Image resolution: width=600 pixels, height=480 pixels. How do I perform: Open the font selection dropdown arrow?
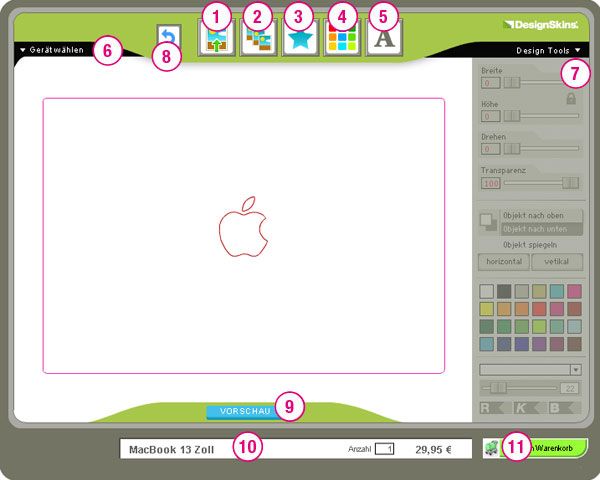click(x=576, y=370)
